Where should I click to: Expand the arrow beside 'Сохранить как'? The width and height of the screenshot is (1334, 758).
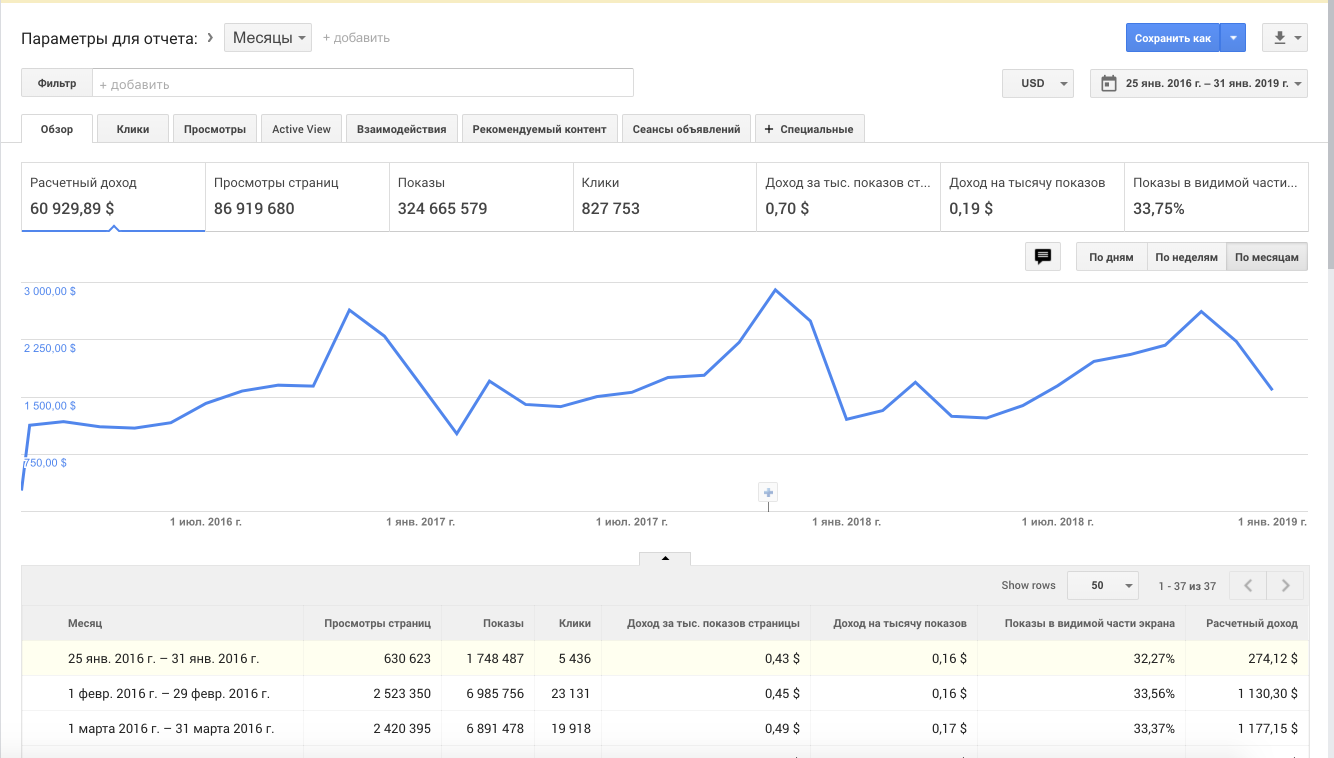[1233, 38]
